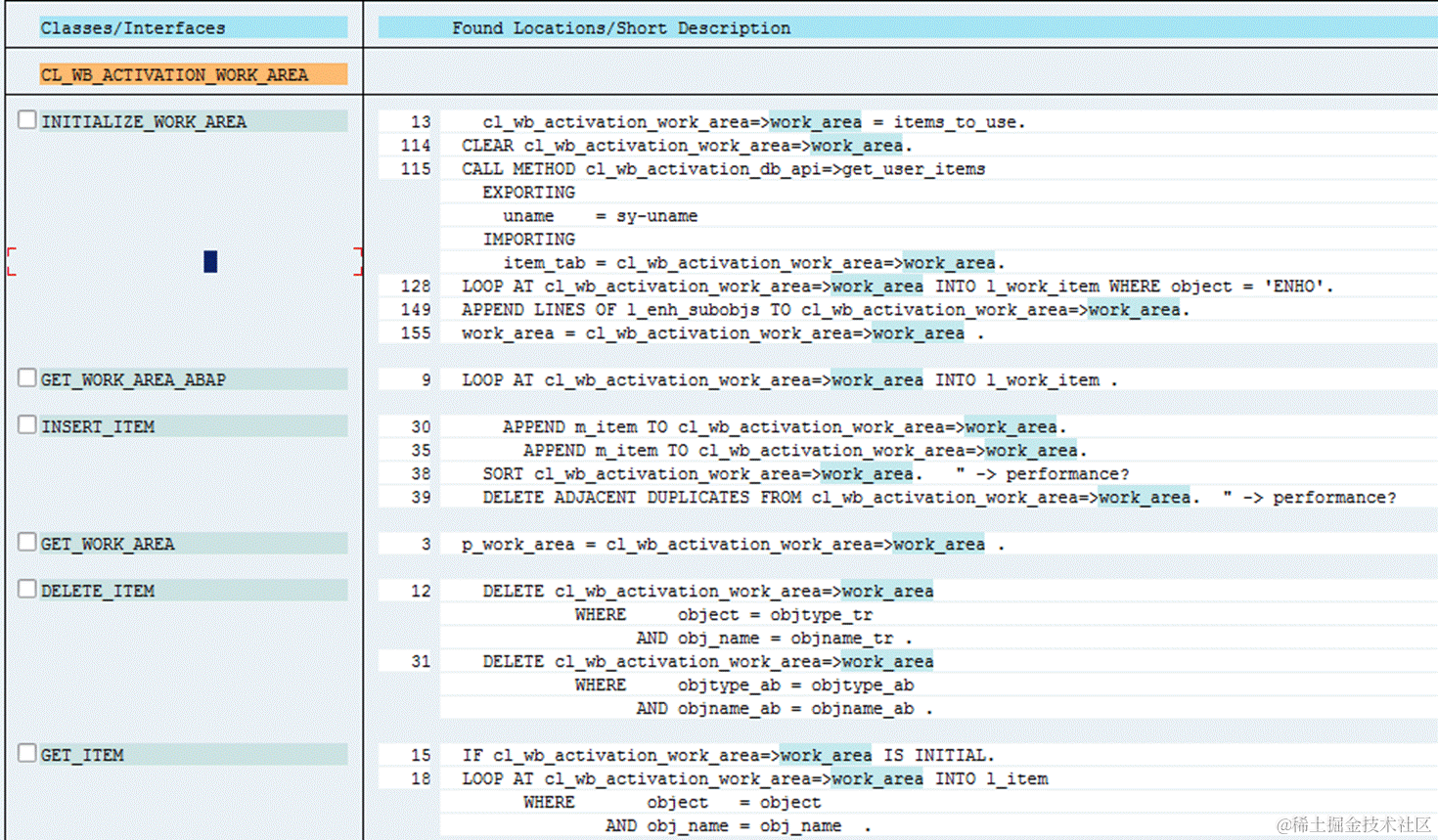
Task: Check the GET_WORK_AREA_ABAP checkbox
Action: 27,378
